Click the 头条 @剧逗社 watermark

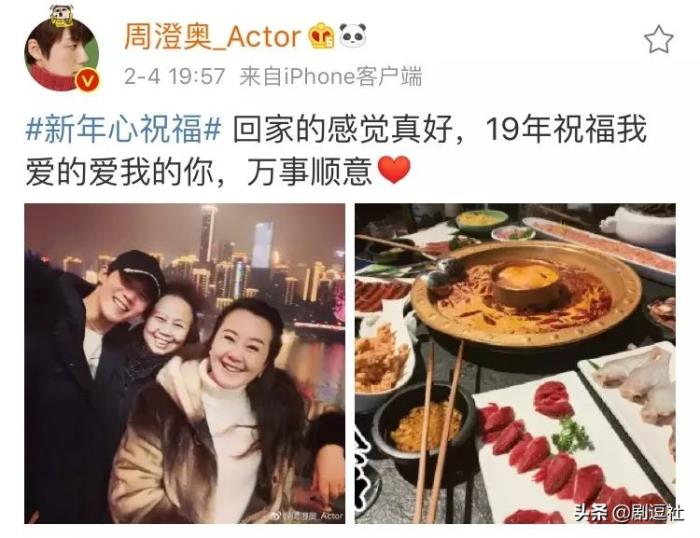pyautogui.click(x=629, y=512)
